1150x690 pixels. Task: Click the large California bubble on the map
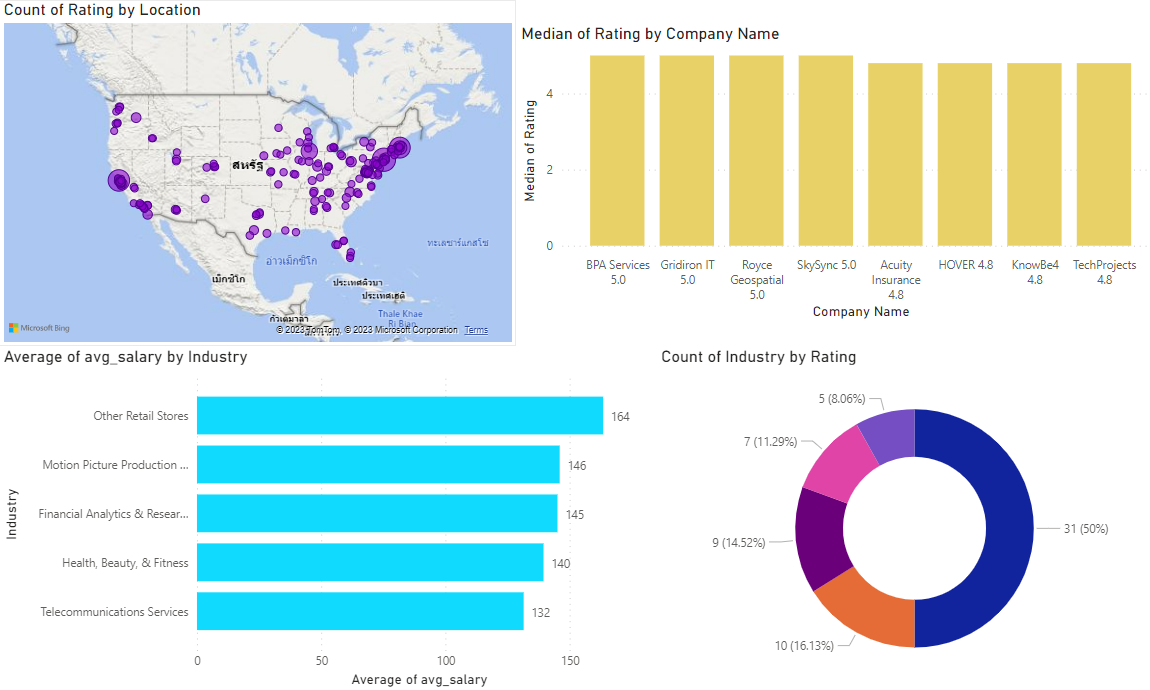pyautogui.click(x=118, y=180)
